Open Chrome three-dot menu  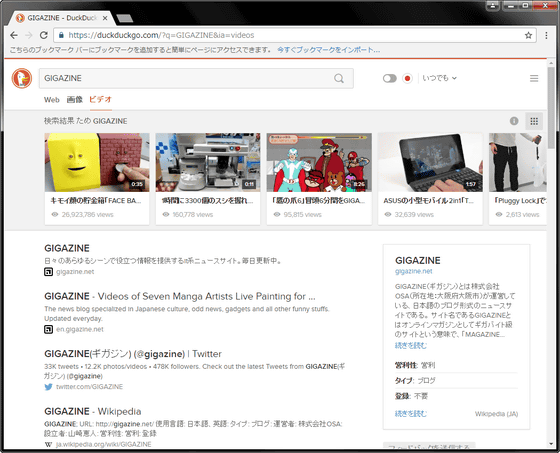546,35
